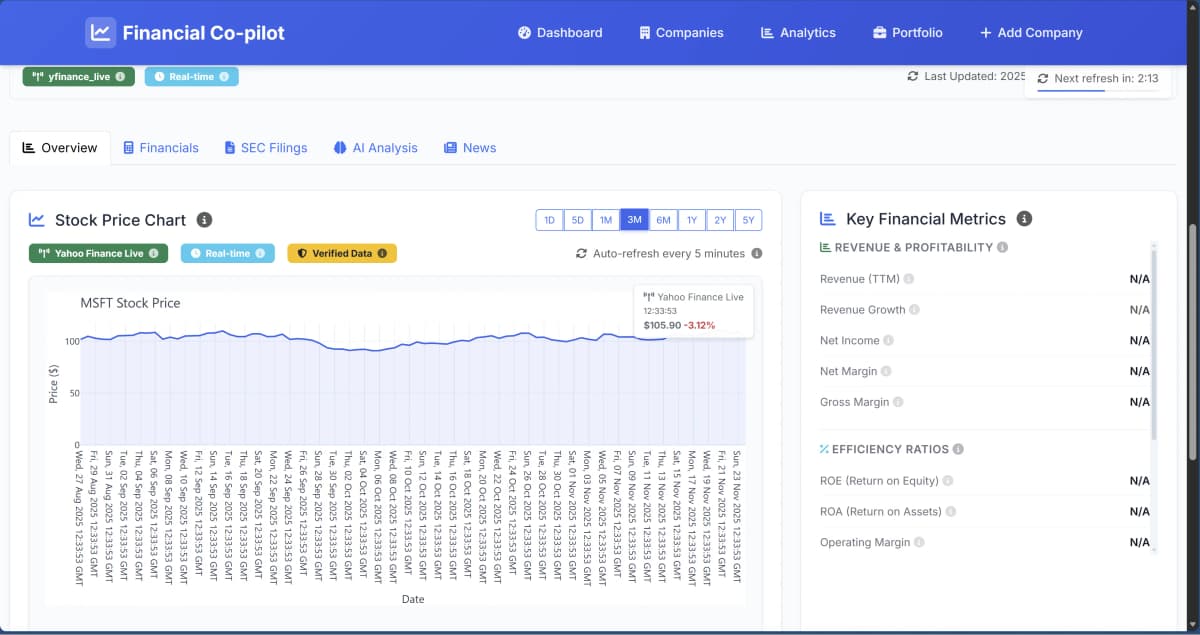Switch chart period to 6M

click(663, 219)
